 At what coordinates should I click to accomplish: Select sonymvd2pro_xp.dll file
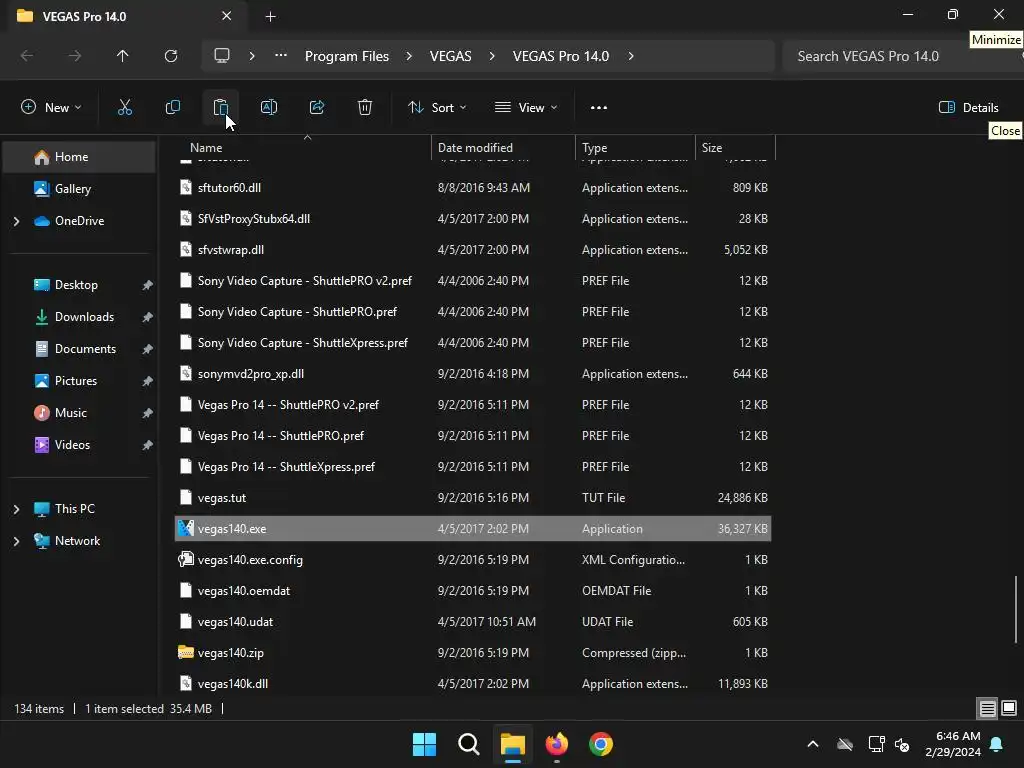(473, 374)
